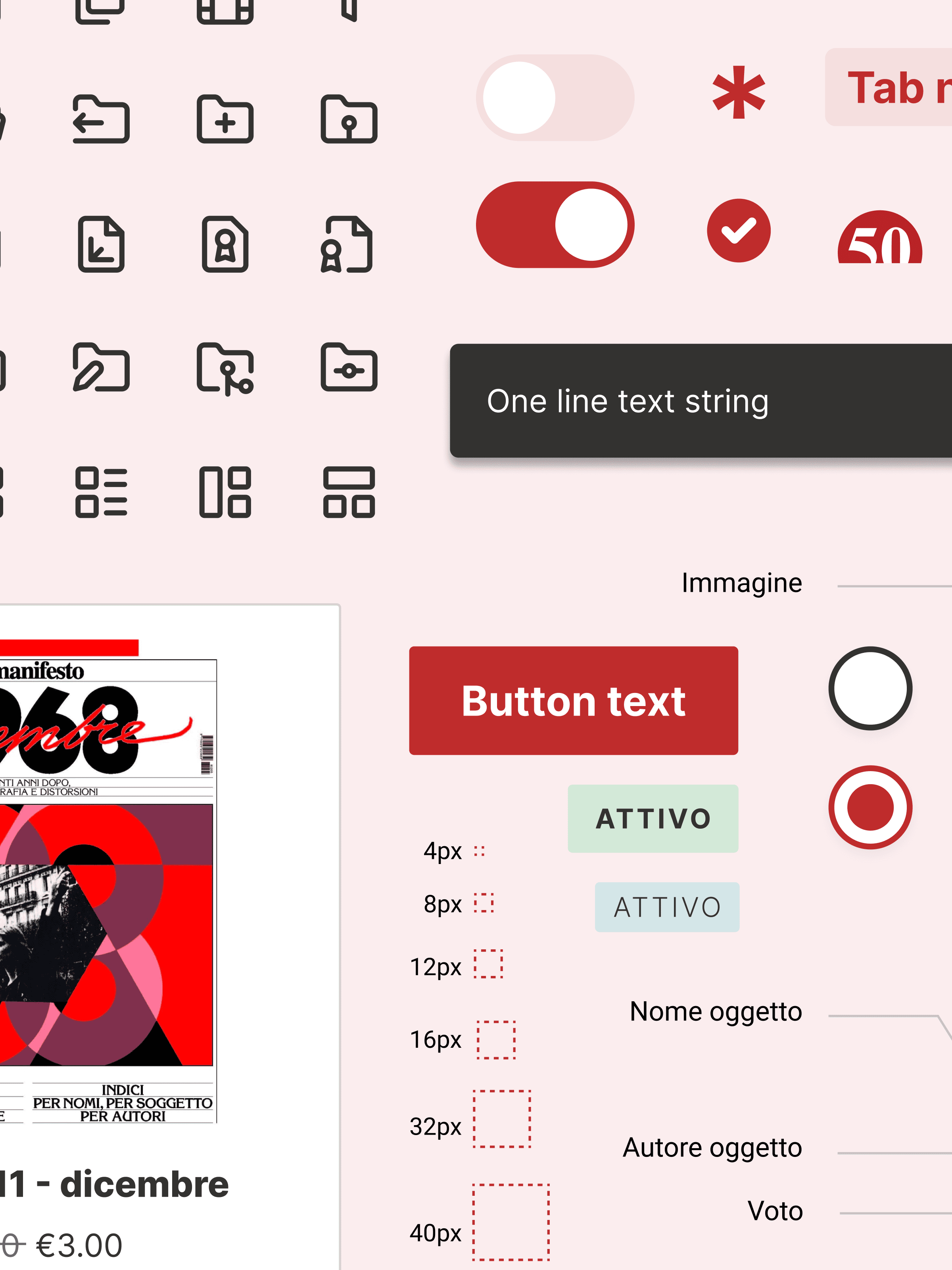
Task: Turn off the red enabled toggle switch
Action: [554, 225]
